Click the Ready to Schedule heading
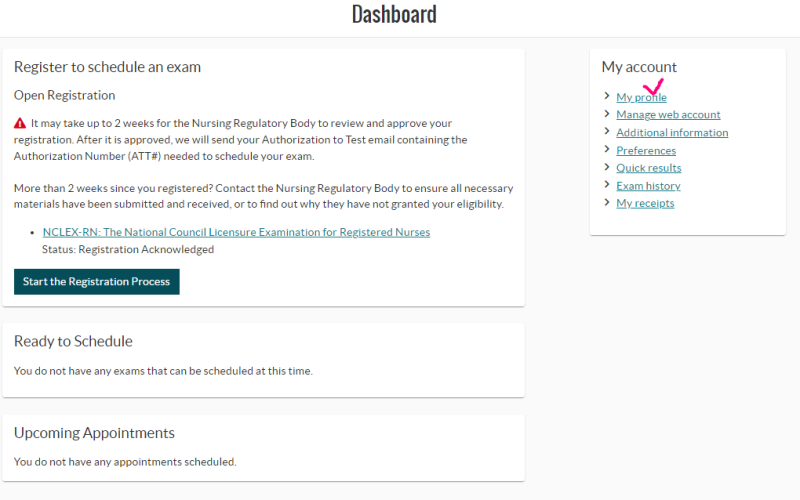This screenshot has width=800, height=500. click(x=73, y=341)
